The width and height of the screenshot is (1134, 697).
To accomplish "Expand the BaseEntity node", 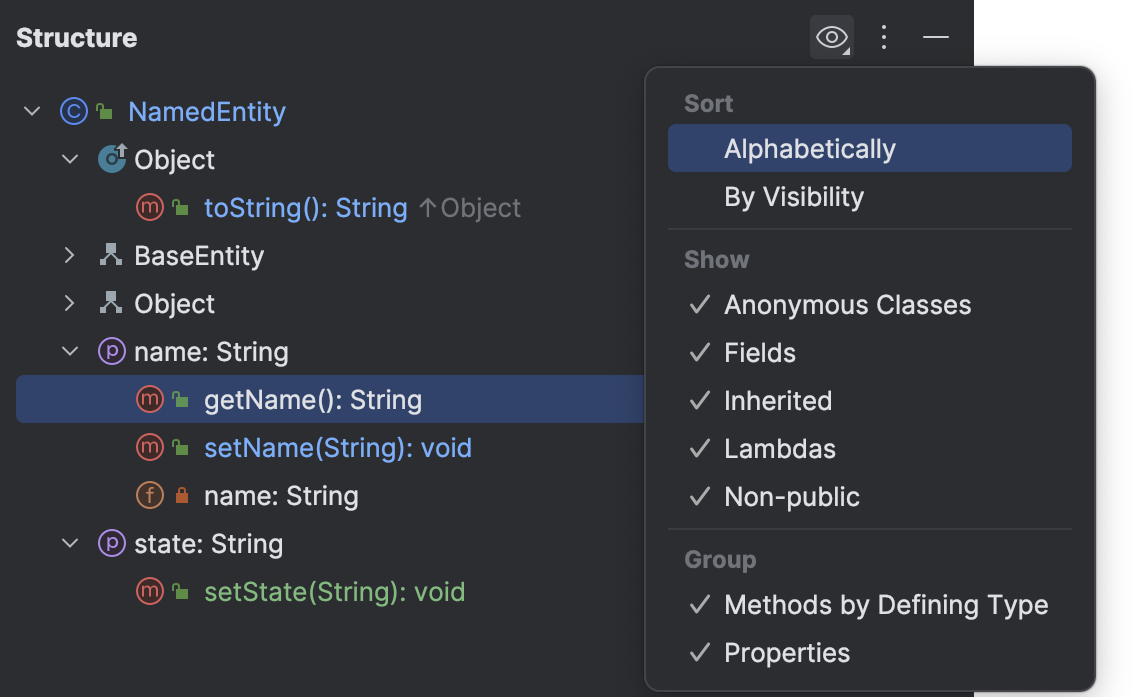I will pos(68,256).
